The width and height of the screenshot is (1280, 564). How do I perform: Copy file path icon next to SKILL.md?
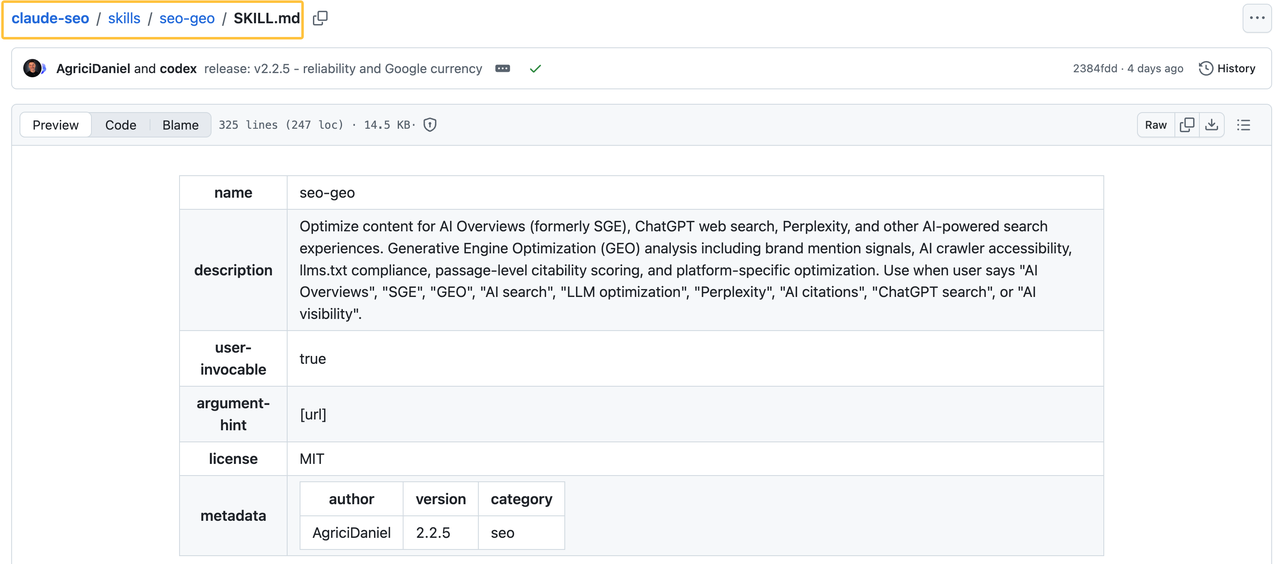point(320,18)
